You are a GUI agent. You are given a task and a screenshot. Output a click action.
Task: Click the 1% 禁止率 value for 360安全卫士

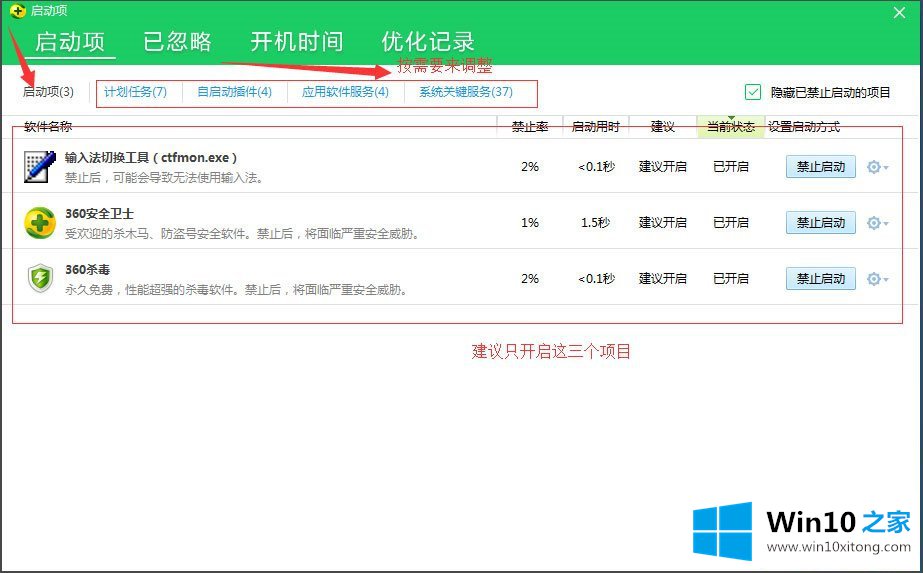(530, 223)
